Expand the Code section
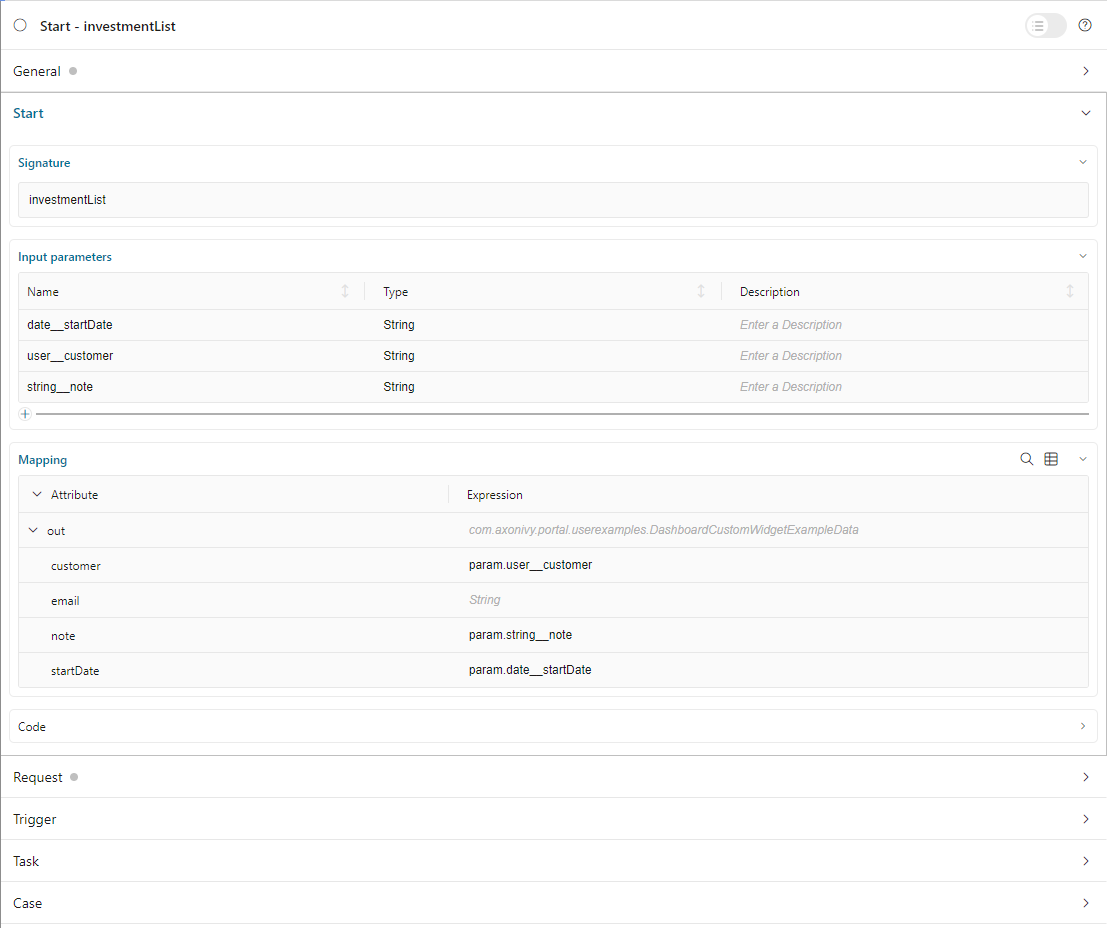The width and height of the screenshot is (1117, 928). click(x=1083, y=726)
